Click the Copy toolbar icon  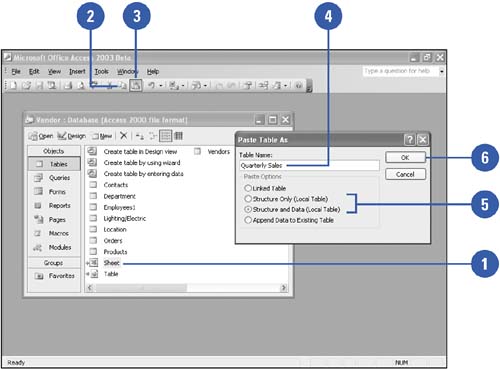point(123,86)
